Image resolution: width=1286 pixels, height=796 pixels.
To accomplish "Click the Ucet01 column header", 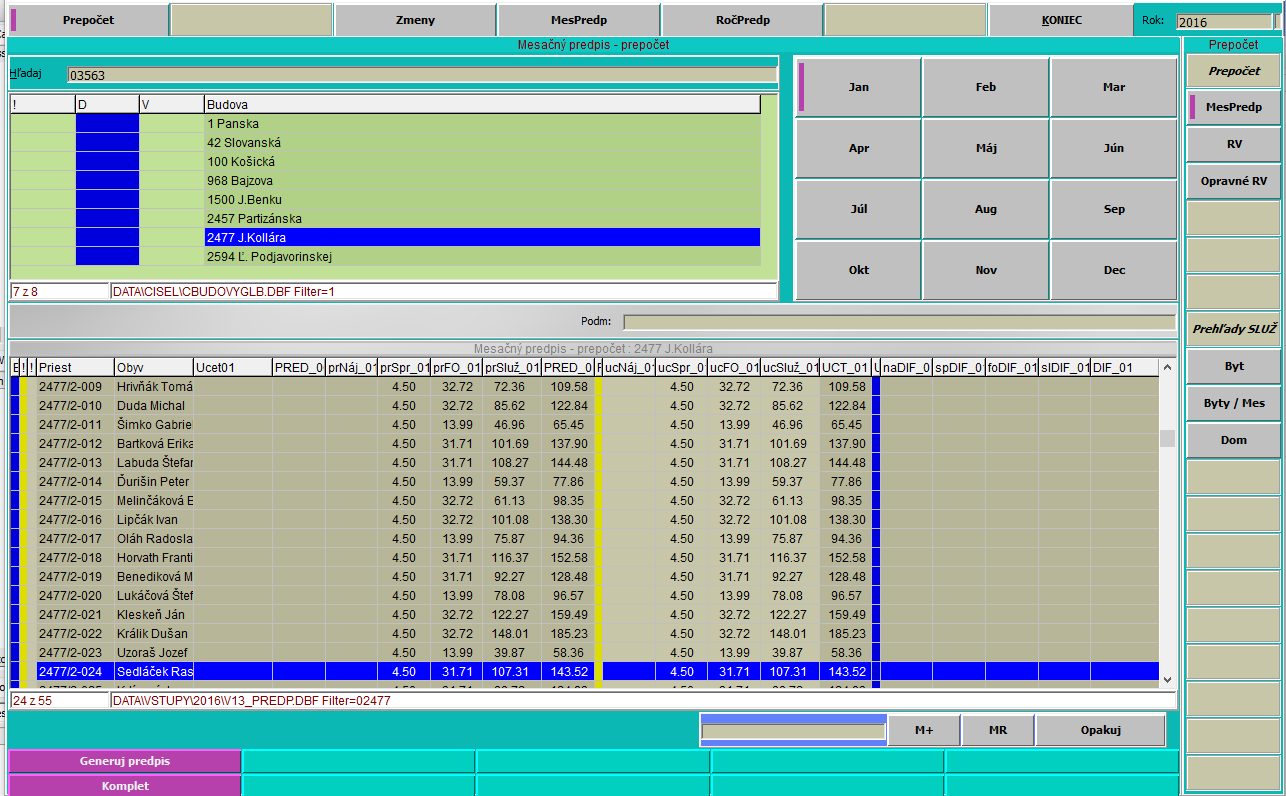I will point(232,368).
